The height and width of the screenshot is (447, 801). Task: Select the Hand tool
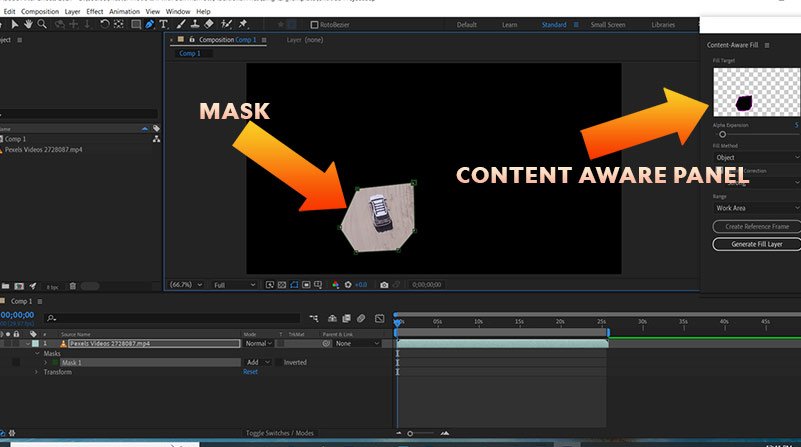(28, 24)
